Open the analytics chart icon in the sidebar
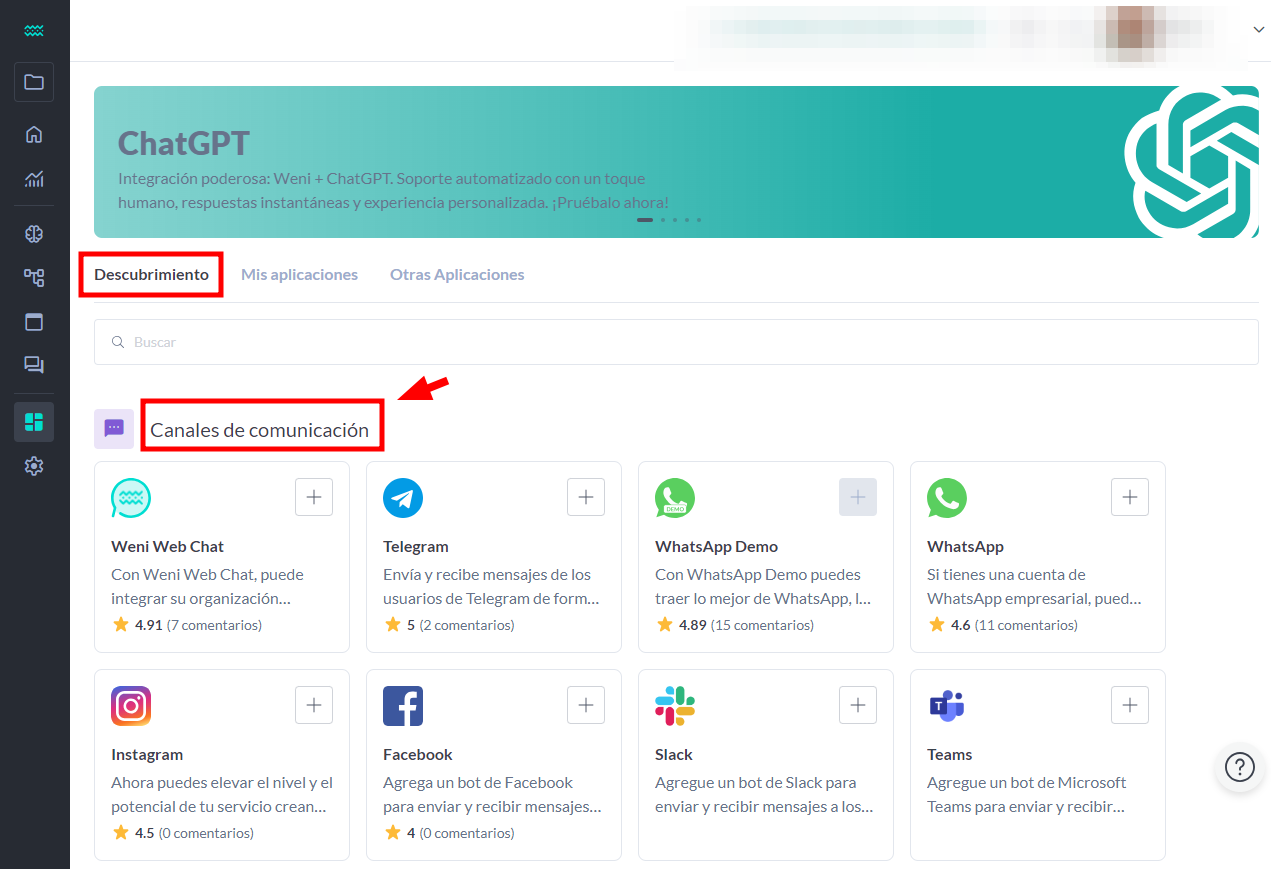Screen dimensions: 1271x869 pos(34,180)
